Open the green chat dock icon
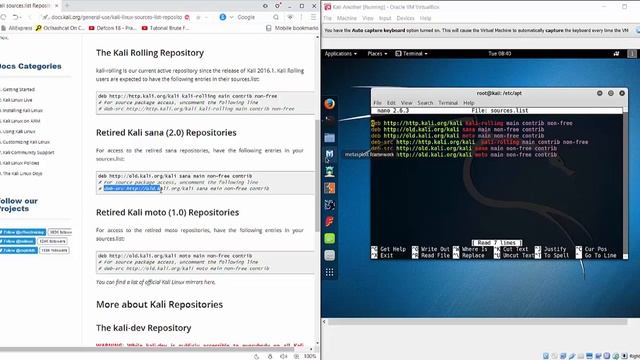Viewport: 640px width, 360px height. click(x=329, y=238)
